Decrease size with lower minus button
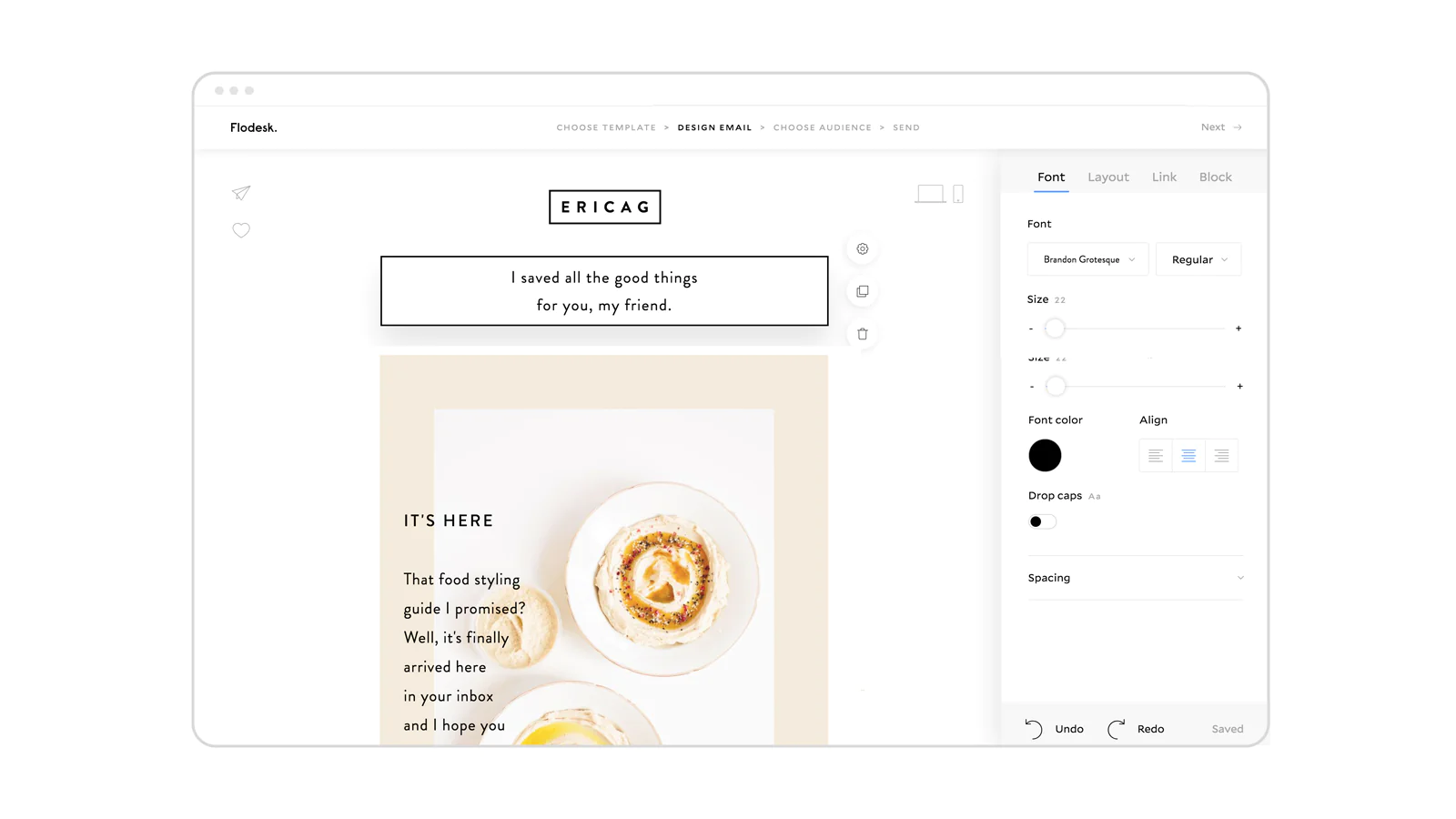The image size is (1456, 819). (x=1032, y=387)
